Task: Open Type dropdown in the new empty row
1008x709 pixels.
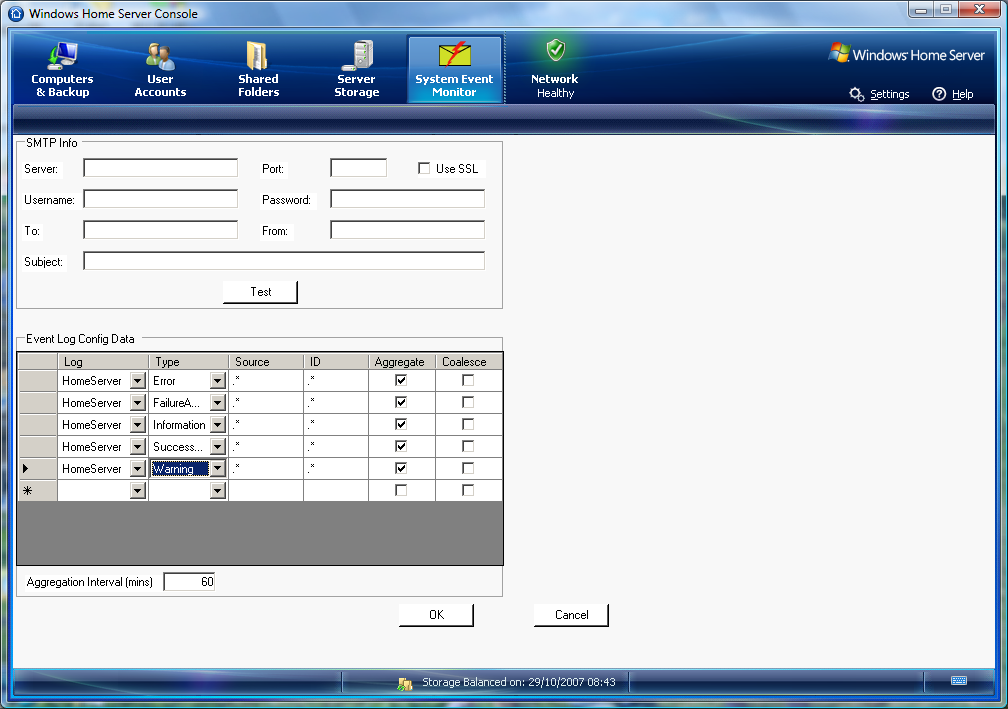Action: pyautogui.click(x=218, y=491)
